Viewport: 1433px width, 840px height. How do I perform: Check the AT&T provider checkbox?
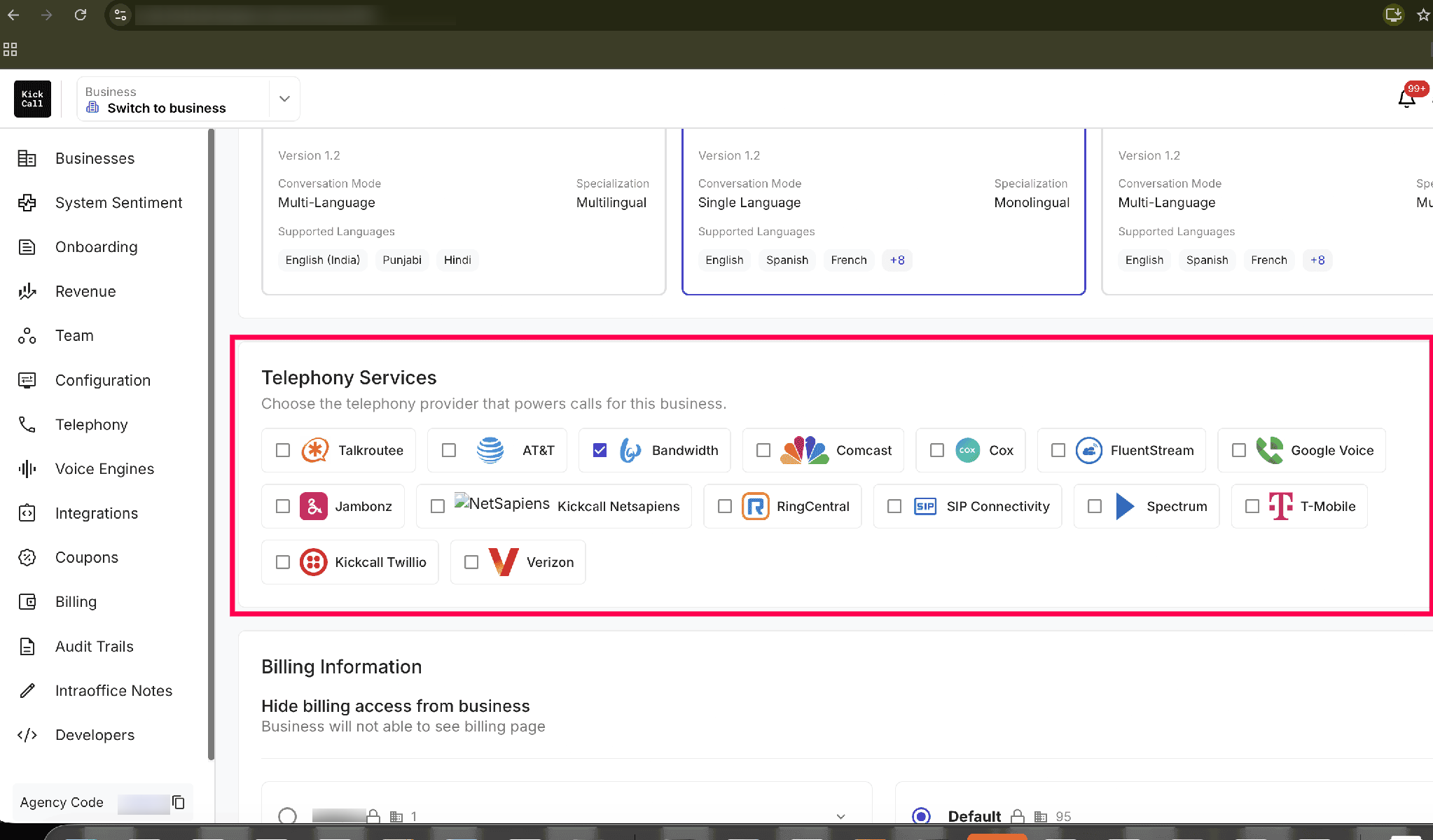449,450
